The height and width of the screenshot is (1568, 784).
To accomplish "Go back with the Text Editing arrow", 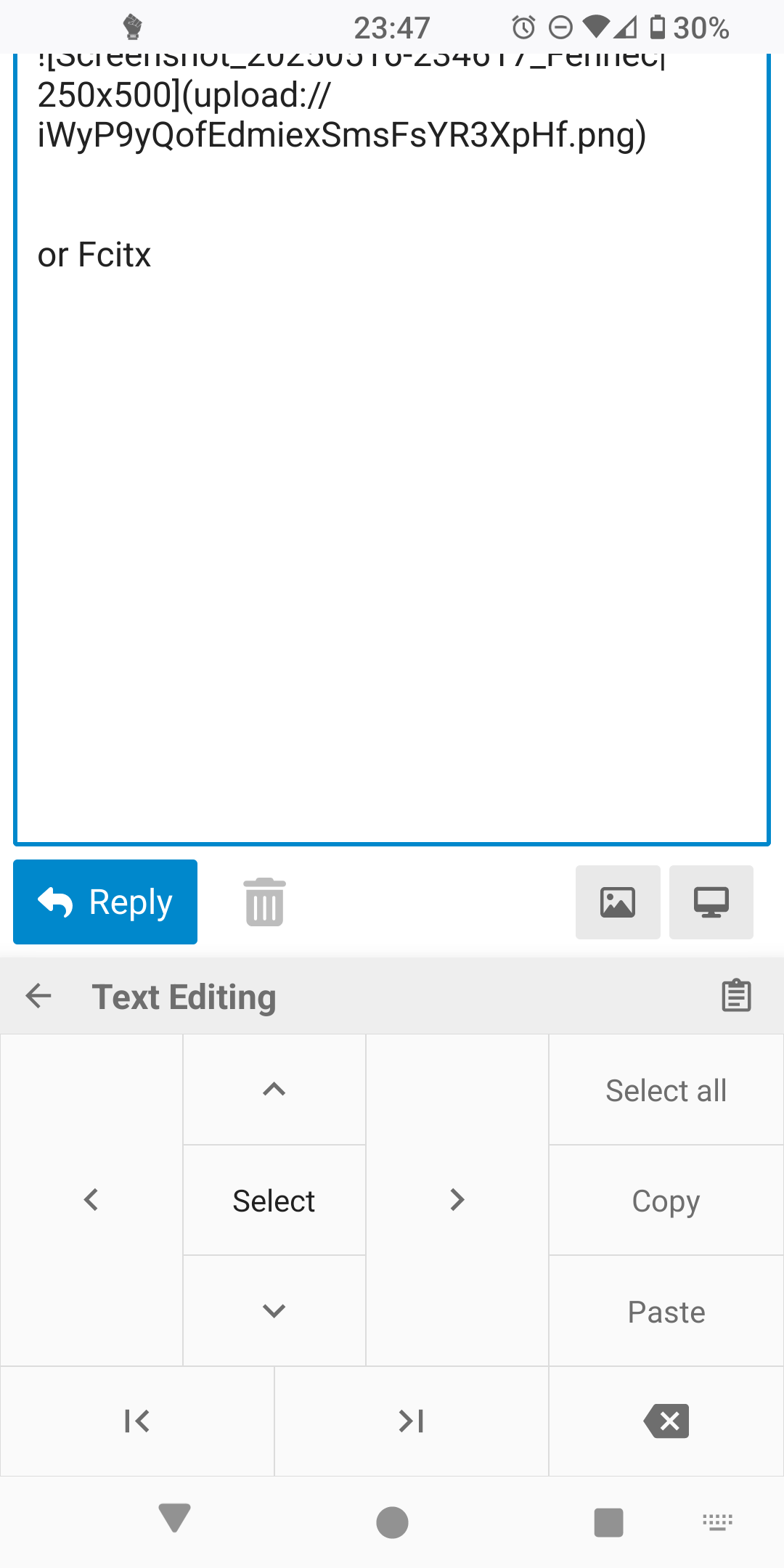I will tap(38, 995).
